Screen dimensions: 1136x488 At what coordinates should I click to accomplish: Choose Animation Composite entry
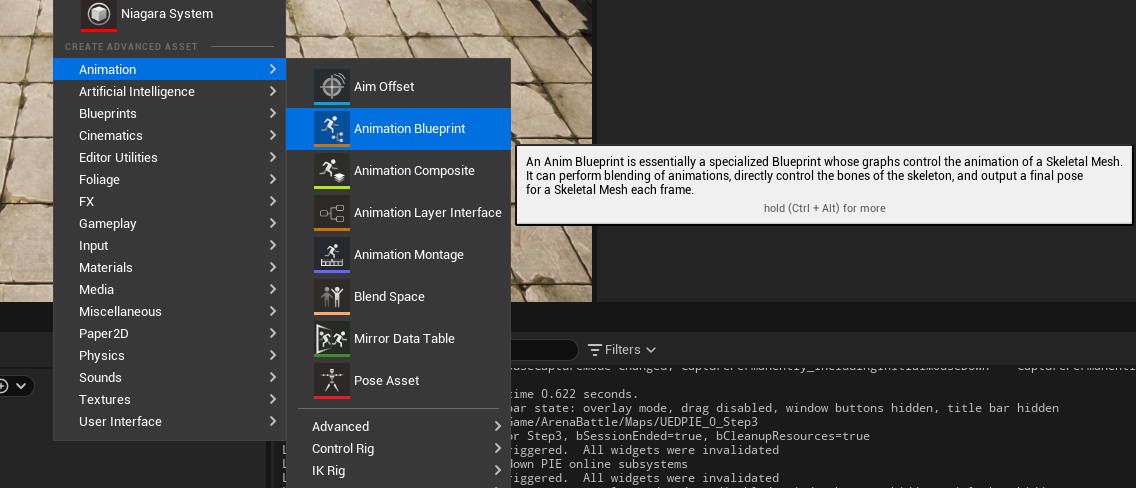(398, 170)
